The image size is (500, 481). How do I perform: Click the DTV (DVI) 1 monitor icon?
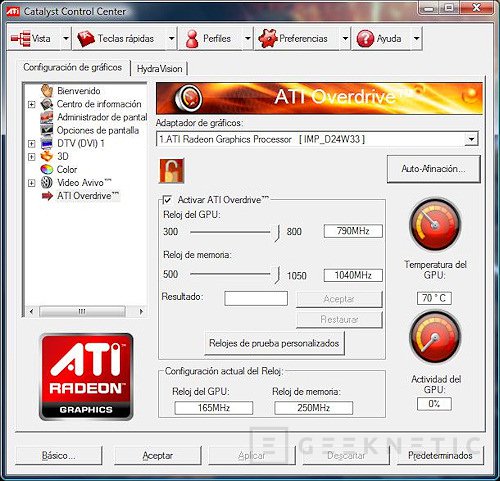pyautogui.click(x=47, y=143)
